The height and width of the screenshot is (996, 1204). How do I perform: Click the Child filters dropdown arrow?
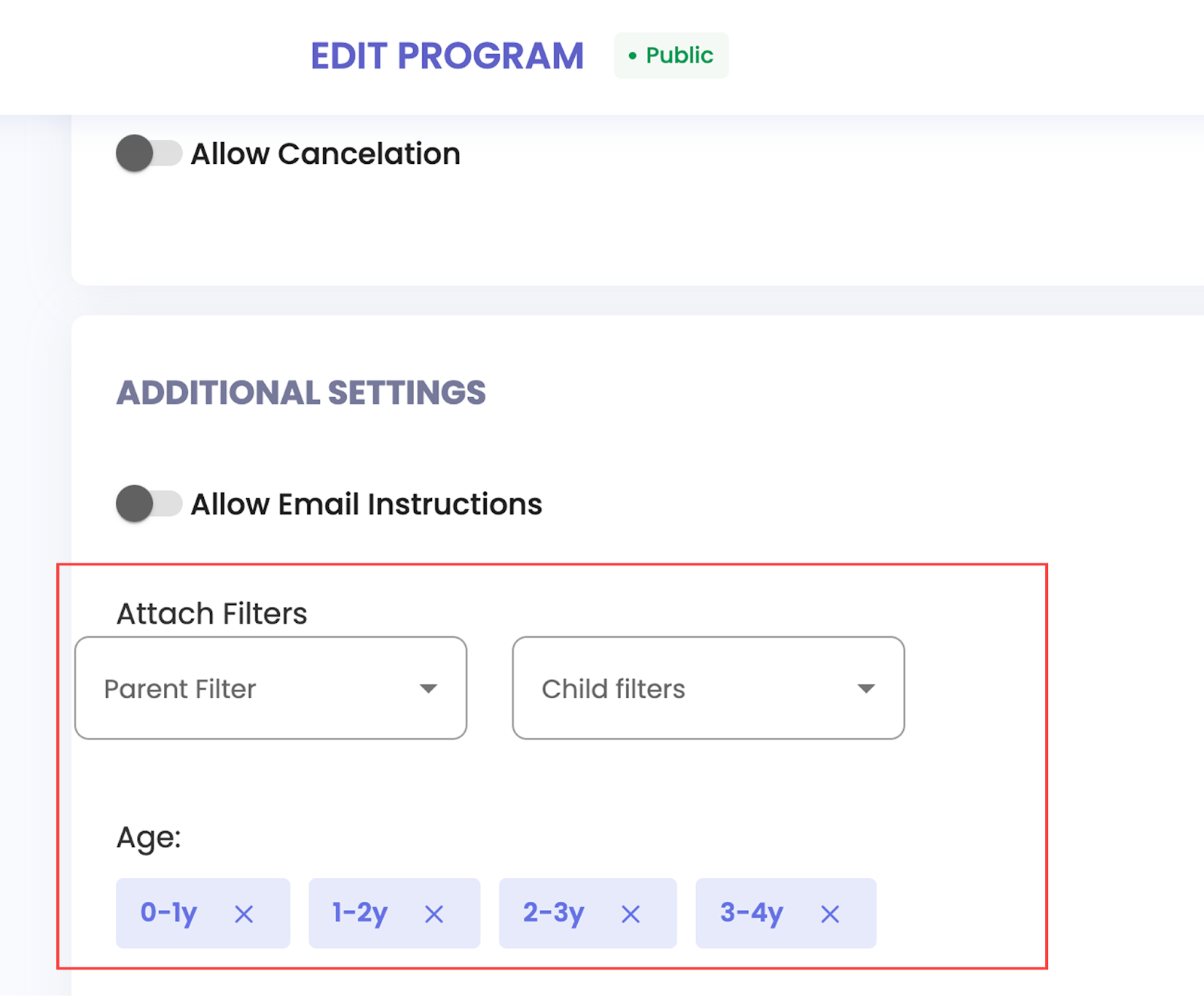point(866,688)
